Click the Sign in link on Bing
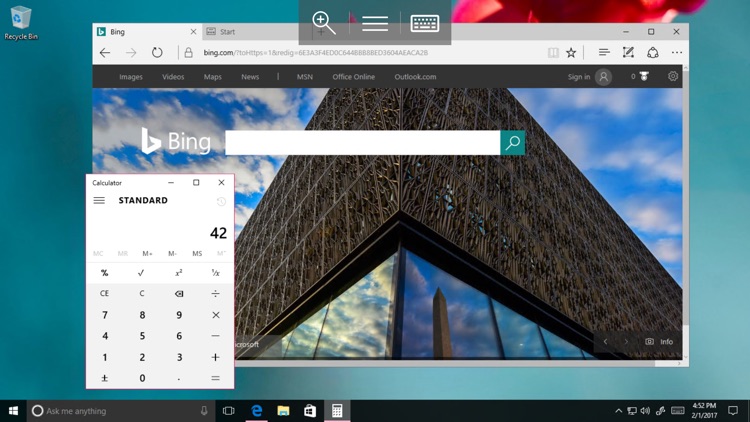 pos(579,77)
